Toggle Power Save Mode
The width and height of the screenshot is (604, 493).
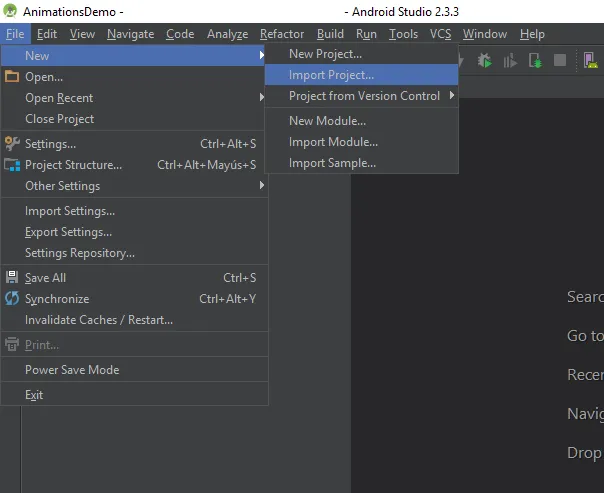[134, 370]
